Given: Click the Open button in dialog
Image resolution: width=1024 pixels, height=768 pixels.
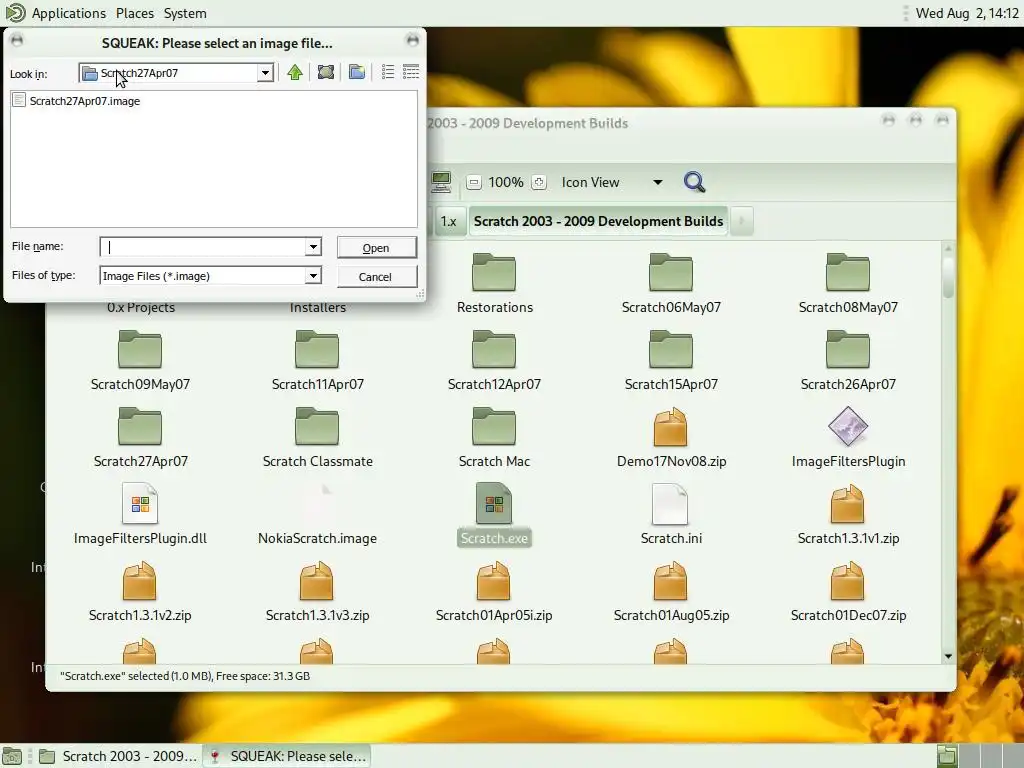Looking at the screenshot, I should [x=376, y=248].
